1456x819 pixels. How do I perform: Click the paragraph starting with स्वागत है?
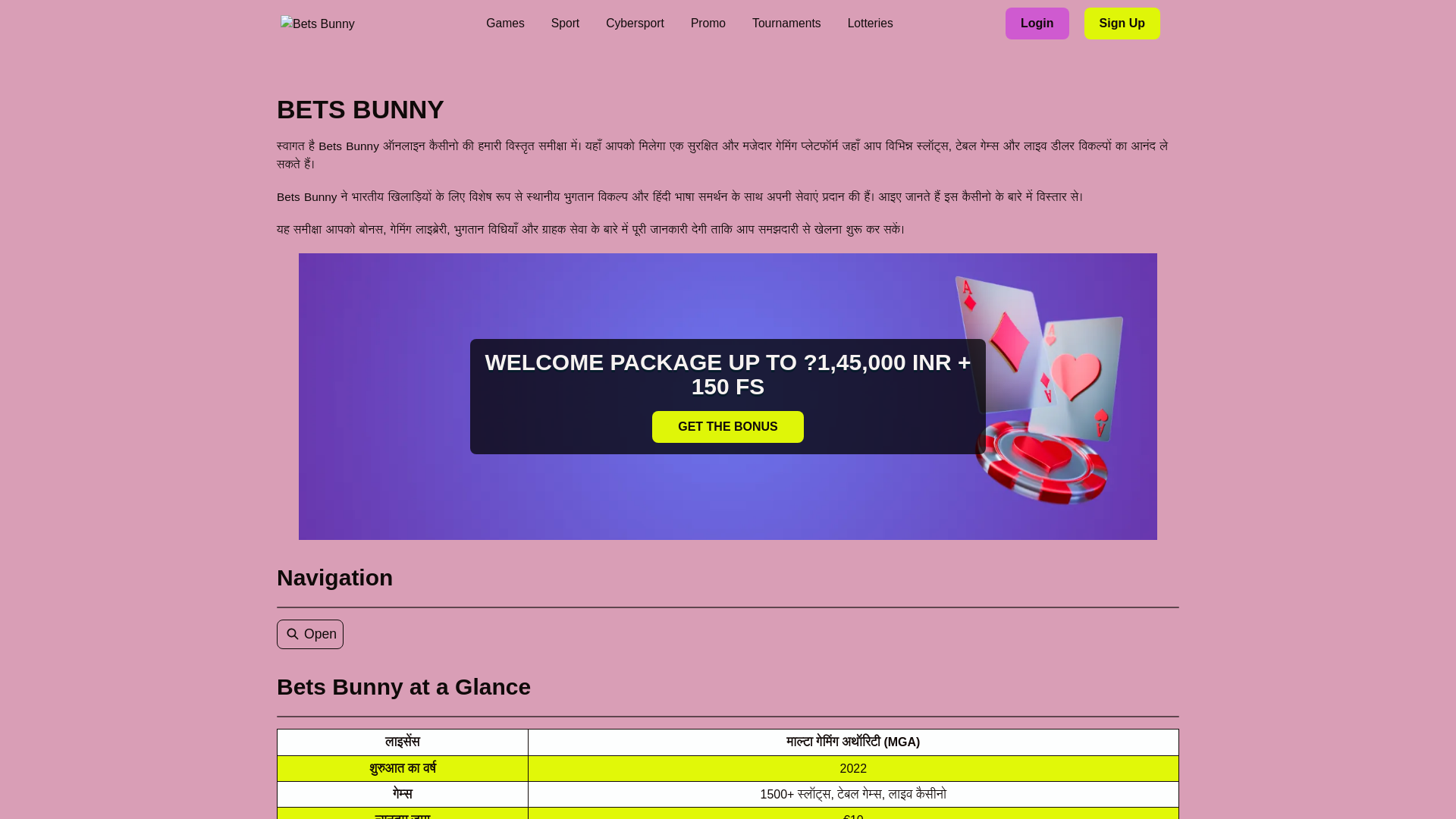(x=723, y=155)
